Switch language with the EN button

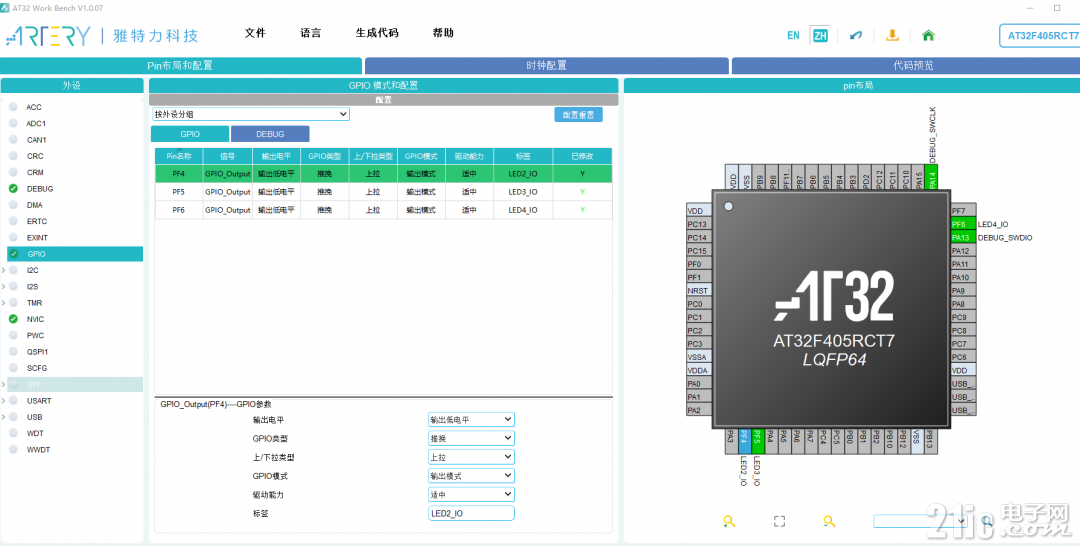click(793, 35)
